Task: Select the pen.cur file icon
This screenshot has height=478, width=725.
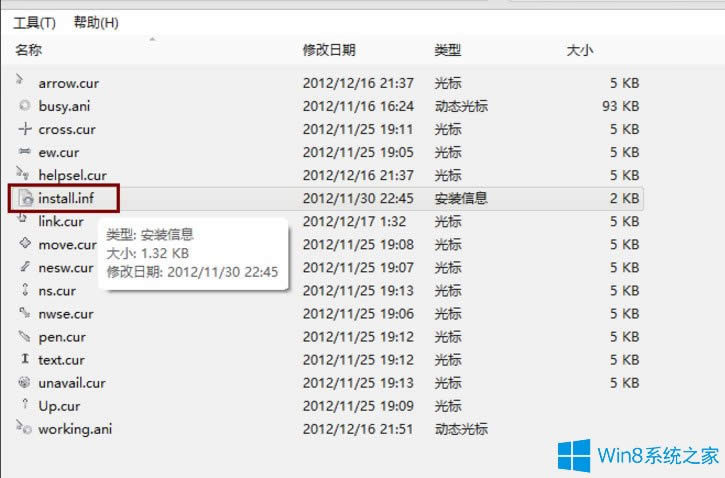Action: [x=24, y=337]
